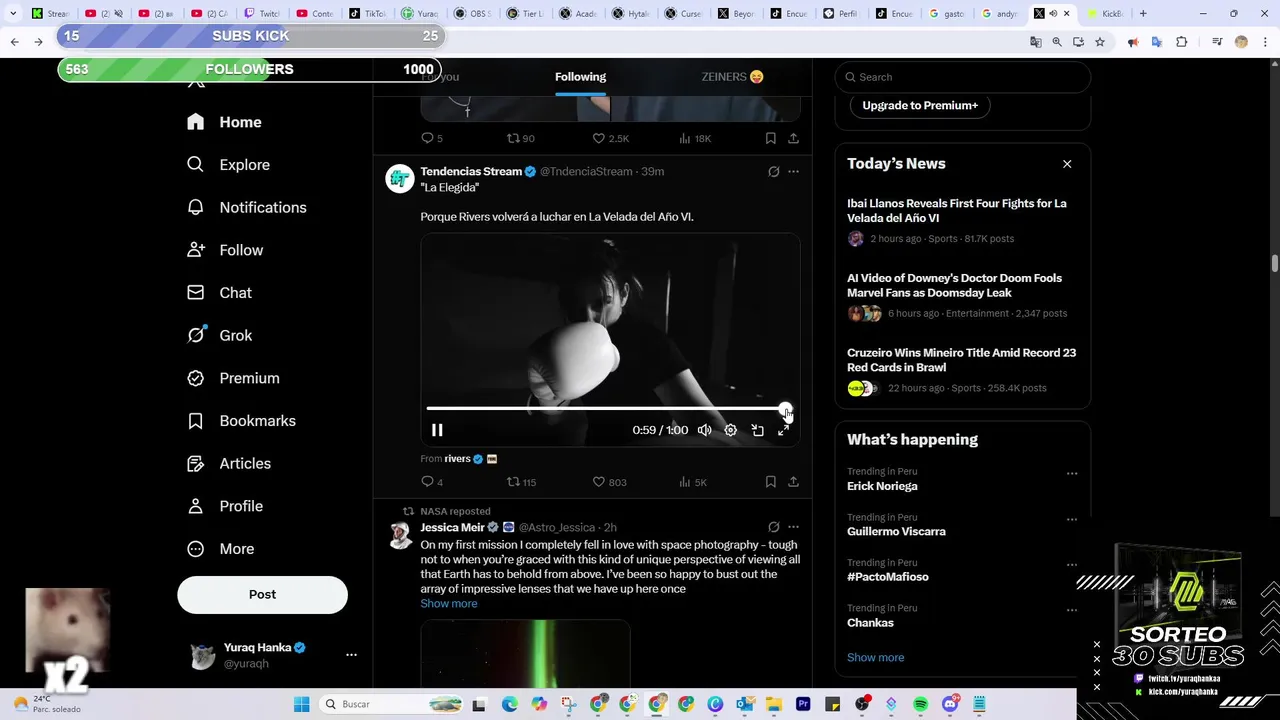1280x720 pixels.
Task: Open Grok assistant
Action: (x=219, y=335)
